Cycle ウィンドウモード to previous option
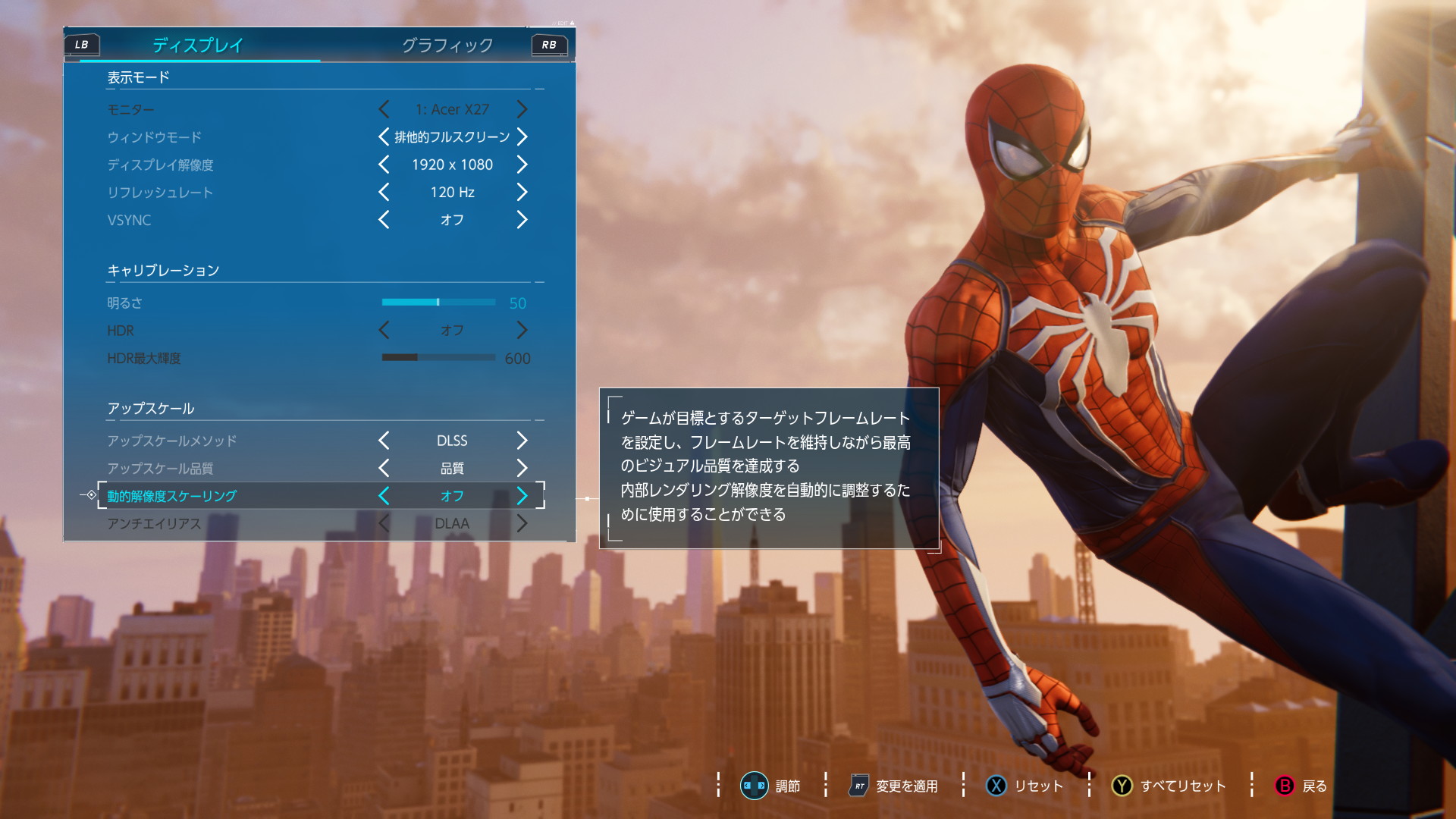 384,136
